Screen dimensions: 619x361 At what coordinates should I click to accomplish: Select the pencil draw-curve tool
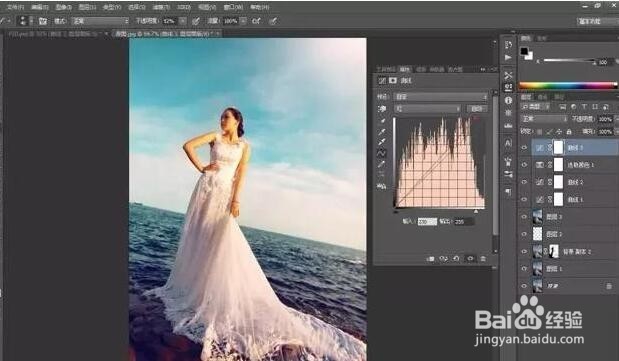(382, 164)
